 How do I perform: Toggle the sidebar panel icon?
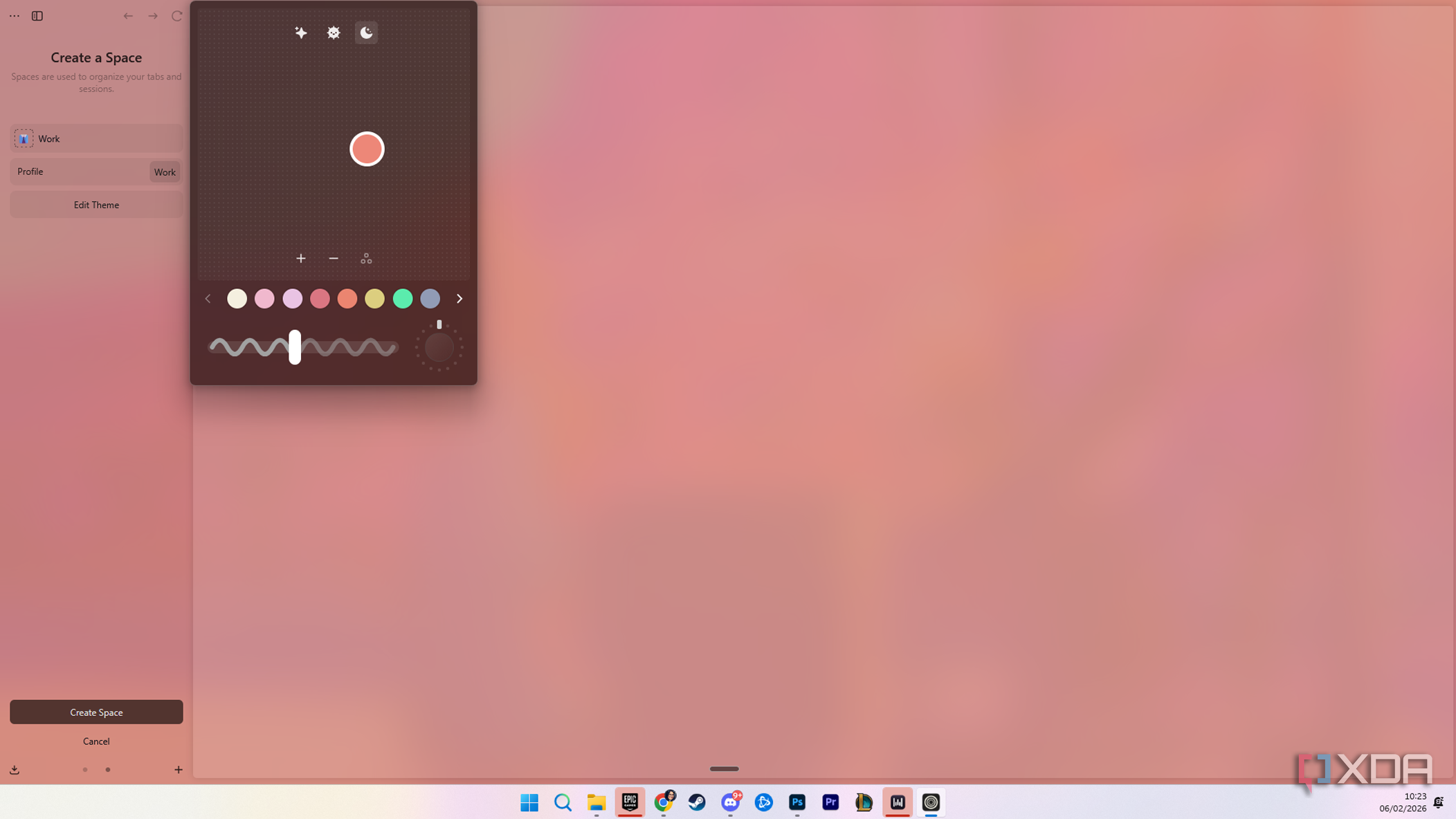pyautogui.click(x=37, y=16)
